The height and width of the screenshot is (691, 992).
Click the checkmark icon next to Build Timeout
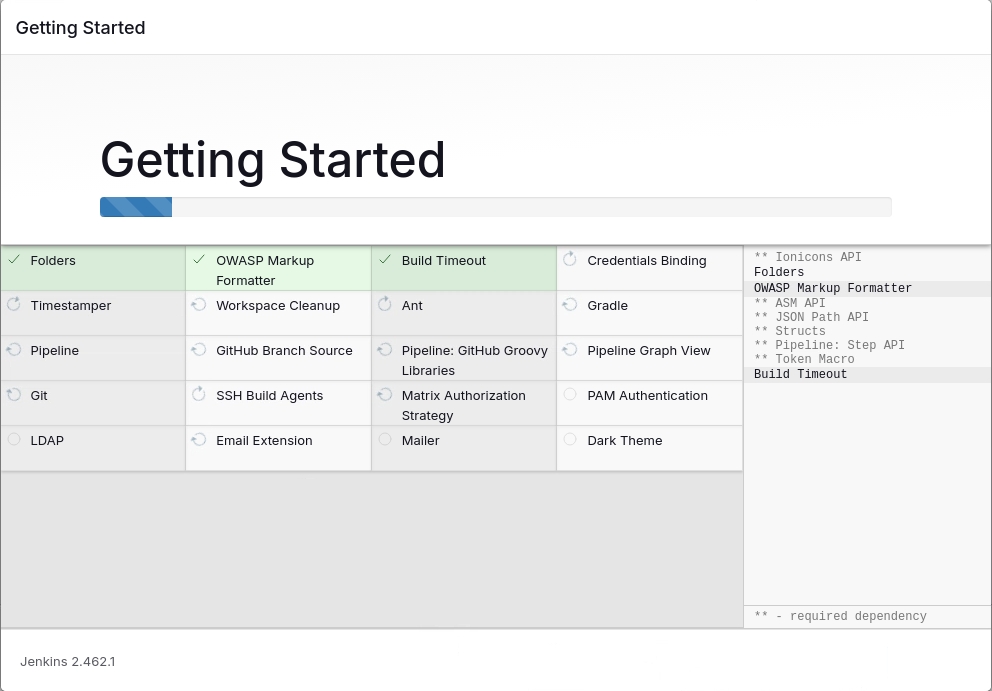tap(385, 260)
